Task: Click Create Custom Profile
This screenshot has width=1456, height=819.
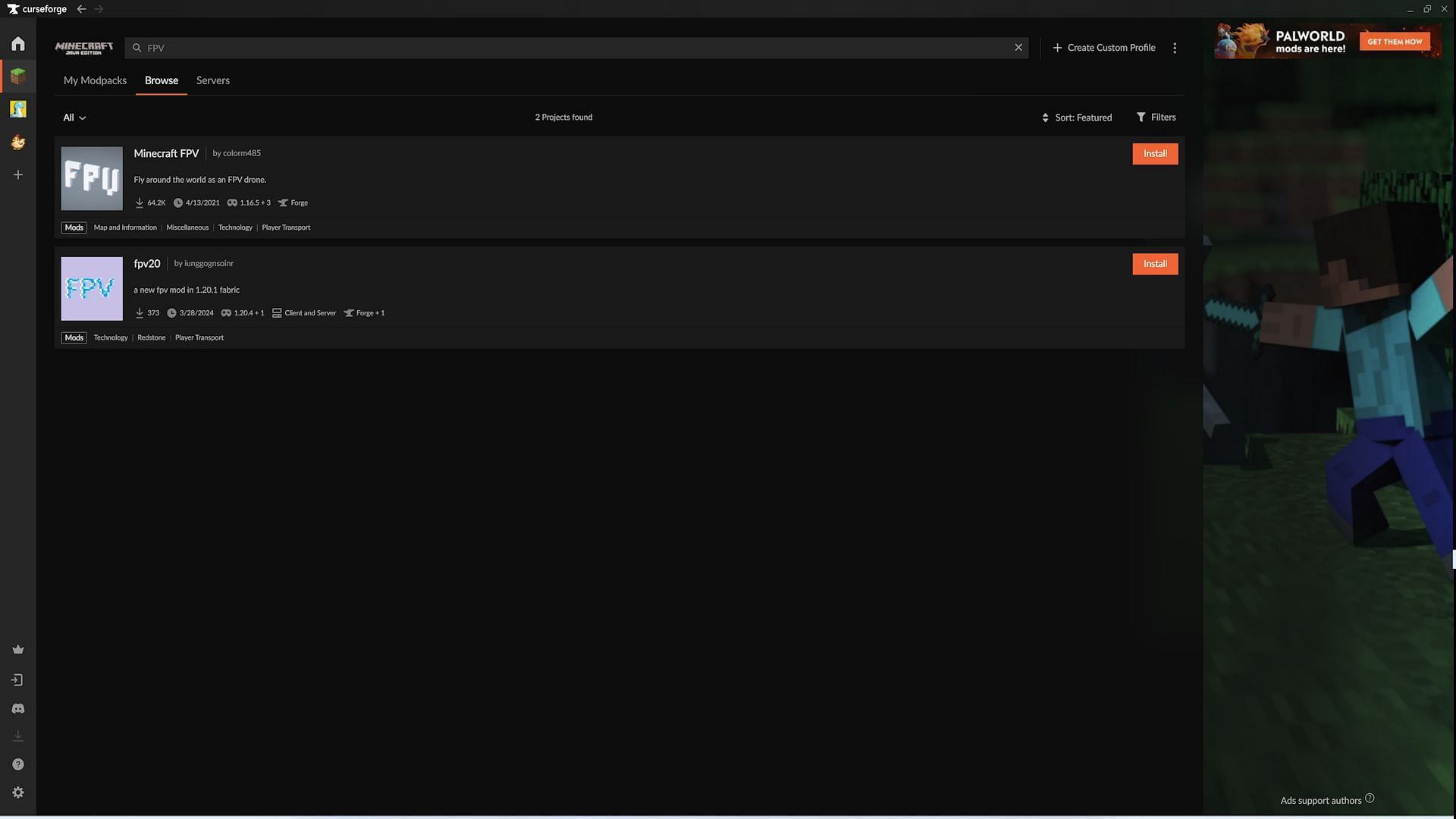Action: click(x=1104, y=48)
